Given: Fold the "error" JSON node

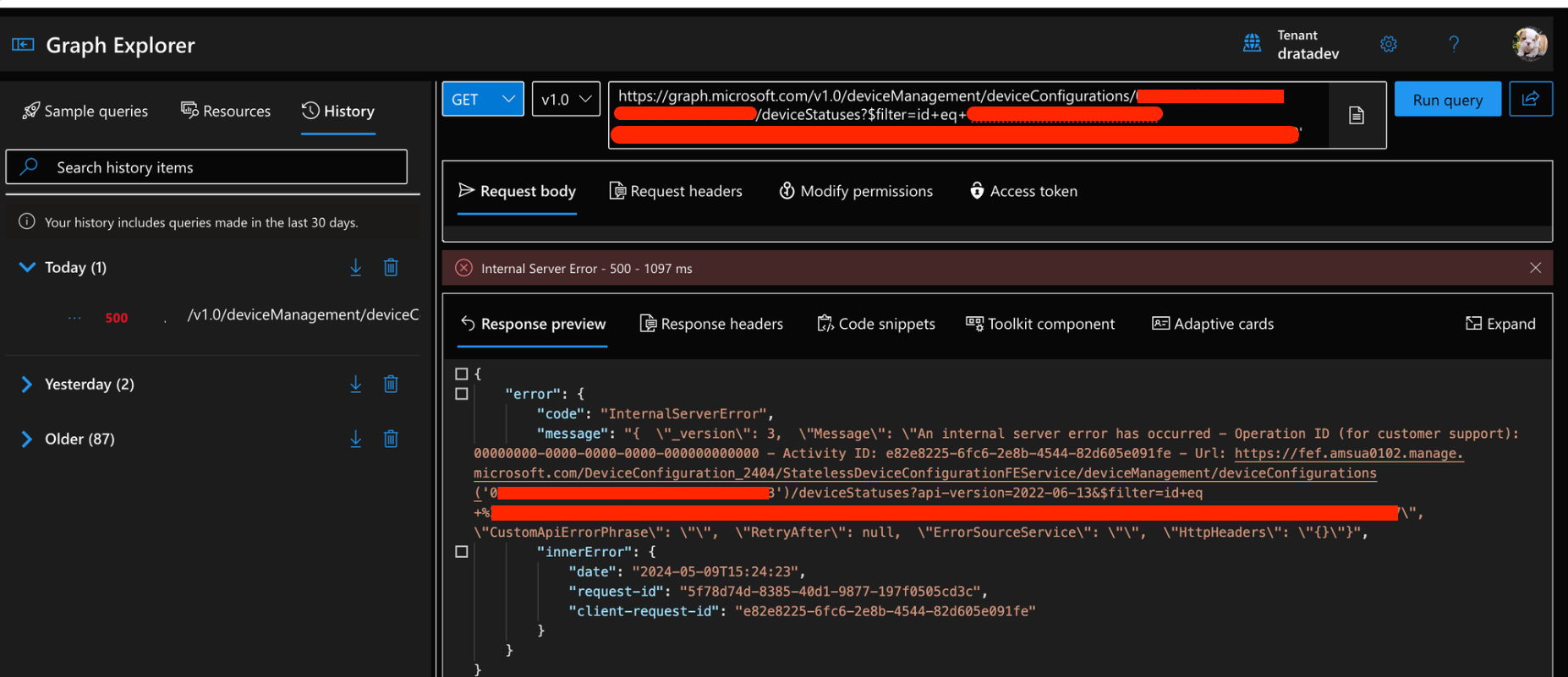Looking at the screenshot, I should [461, 394].
